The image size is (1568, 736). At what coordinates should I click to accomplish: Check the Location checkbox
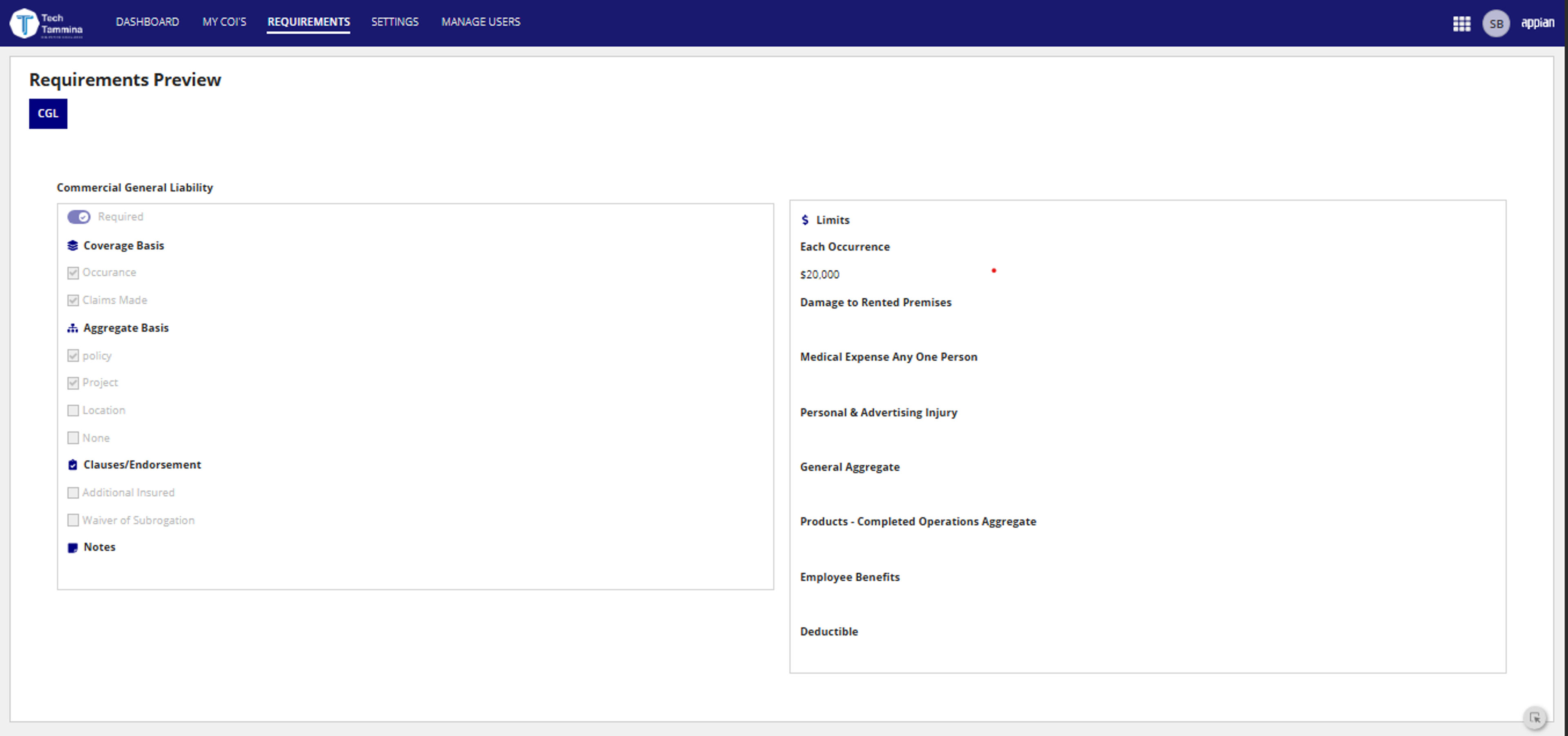[x=73, y=410]
